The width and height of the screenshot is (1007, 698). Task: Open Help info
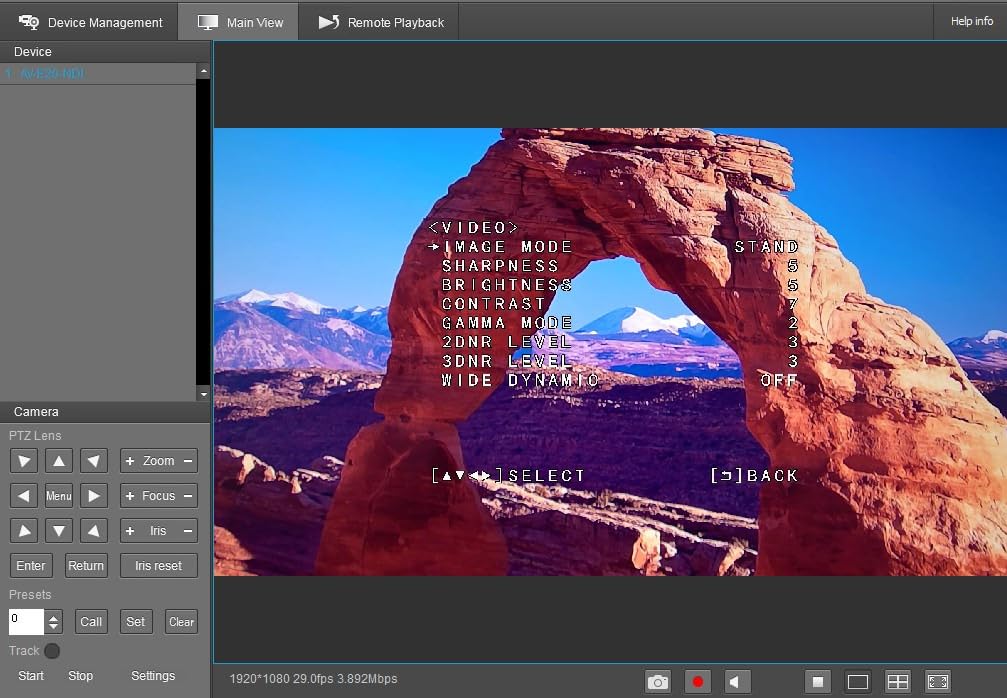(972, 21)
